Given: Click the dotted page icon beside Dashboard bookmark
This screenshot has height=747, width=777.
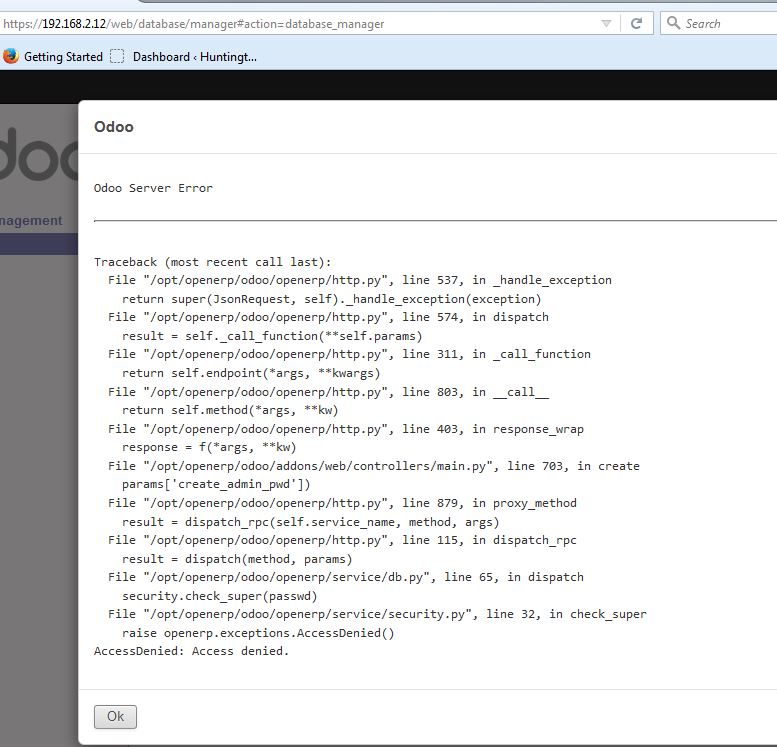Looking at the screenshot, I should pyautogui.click(x=118, y=57).
